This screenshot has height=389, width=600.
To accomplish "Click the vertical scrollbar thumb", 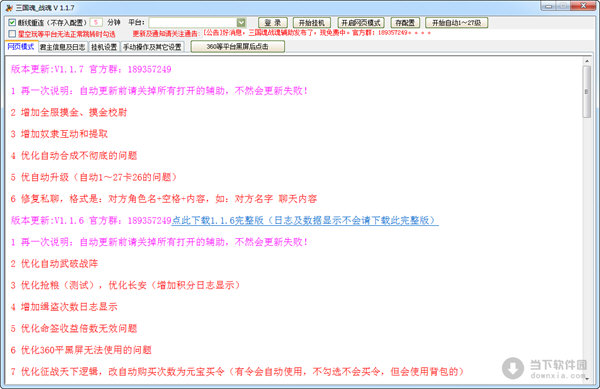I will [x=587, y=92].
